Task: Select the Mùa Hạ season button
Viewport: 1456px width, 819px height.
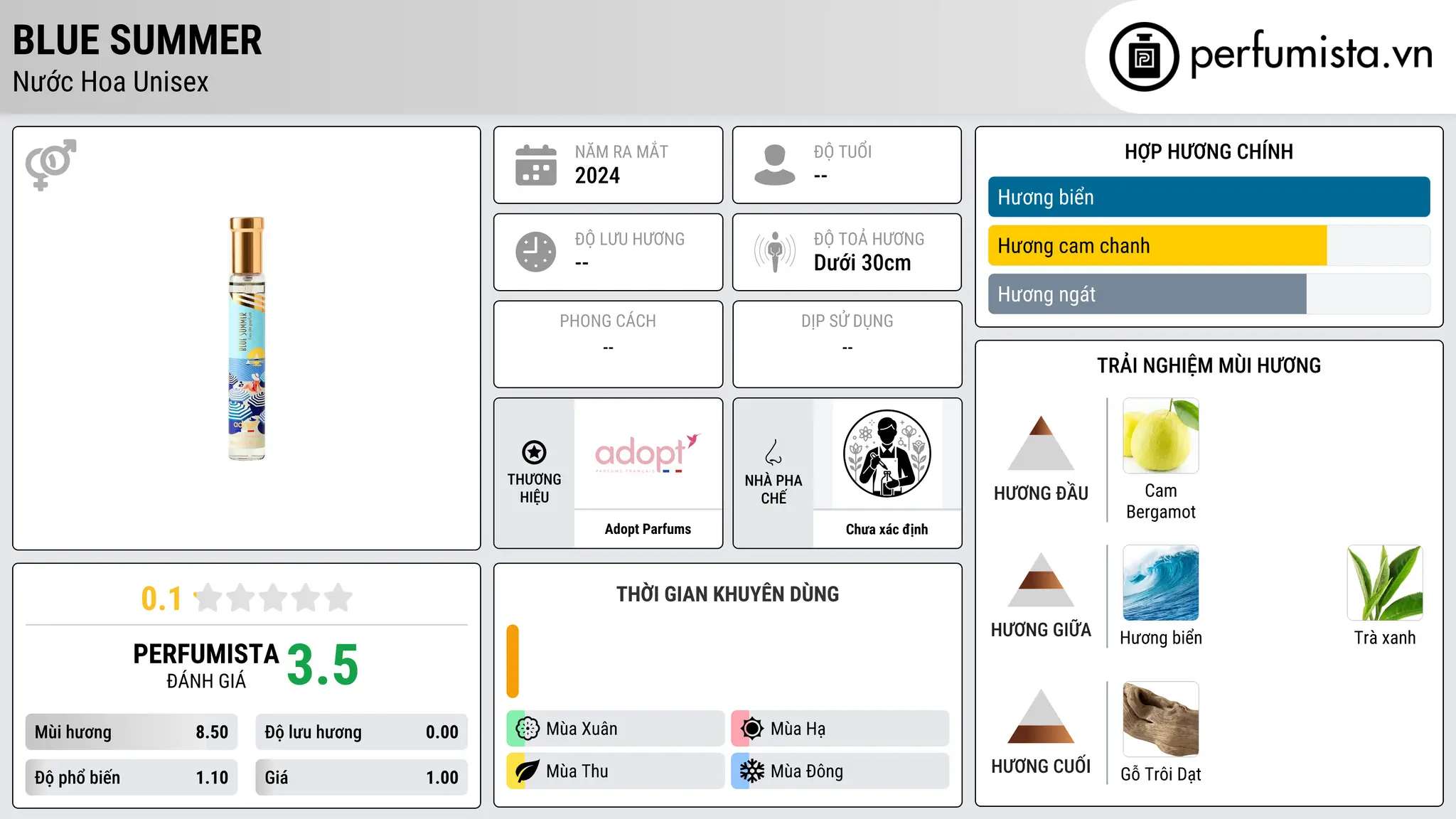Action: pos(840,729)
